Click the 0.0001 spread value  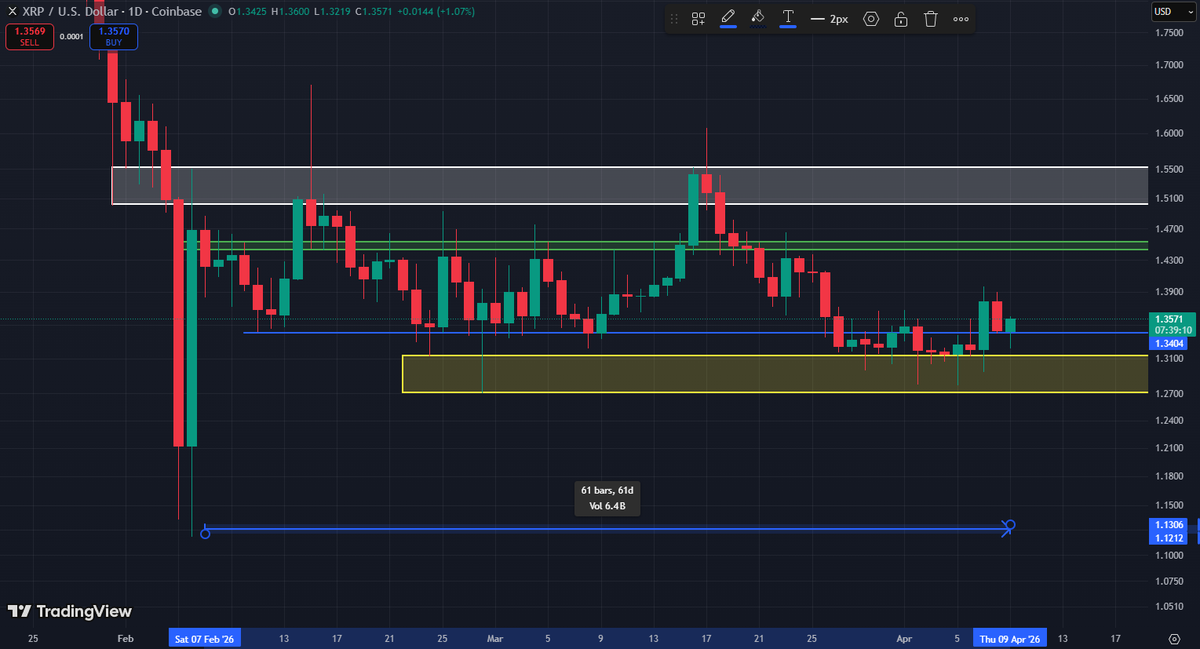pyautogui.click(x=72, y=37)
